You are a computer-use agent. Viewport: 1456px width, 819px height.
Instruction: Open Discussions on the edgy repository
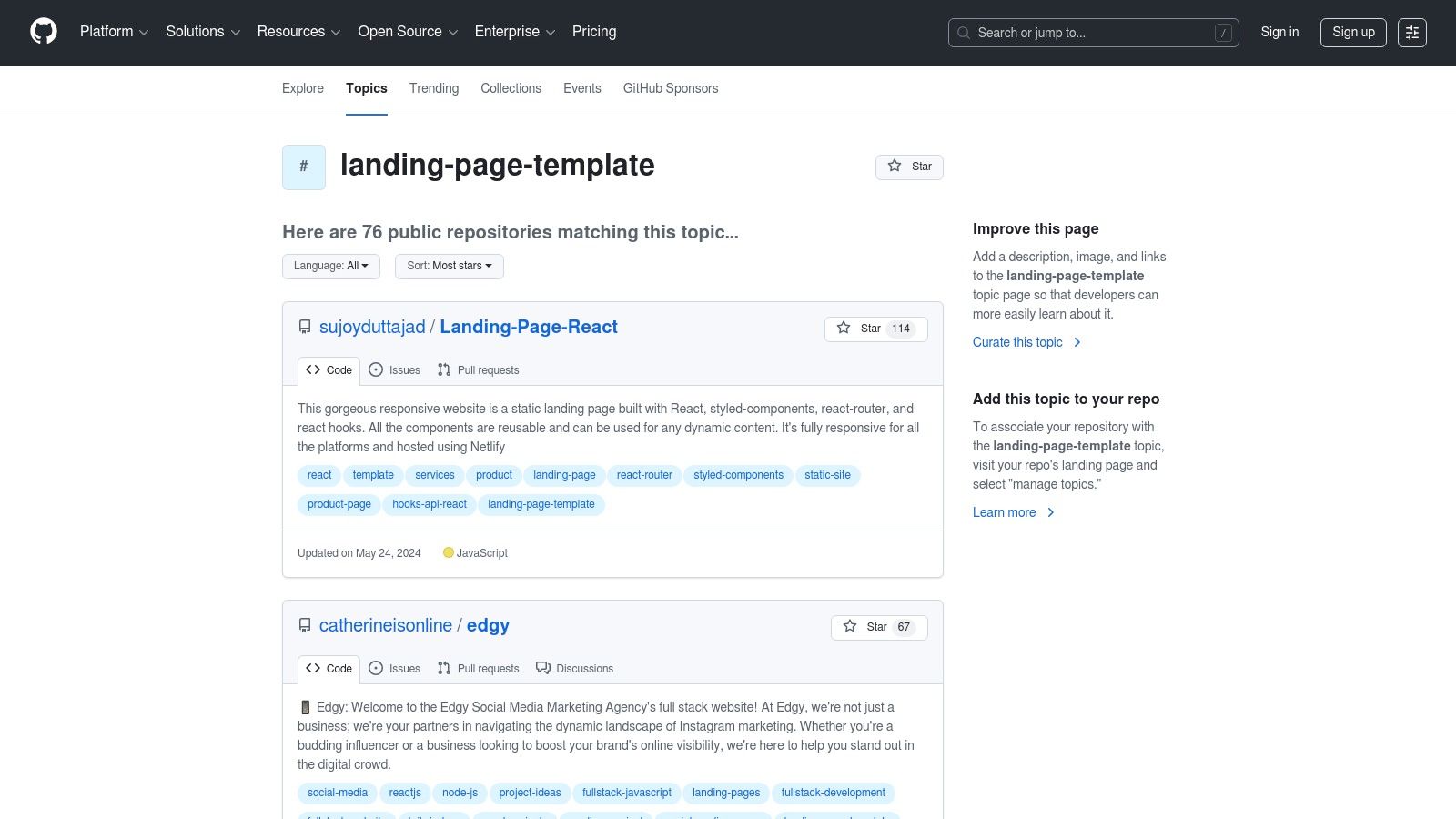tap(575, 668)
